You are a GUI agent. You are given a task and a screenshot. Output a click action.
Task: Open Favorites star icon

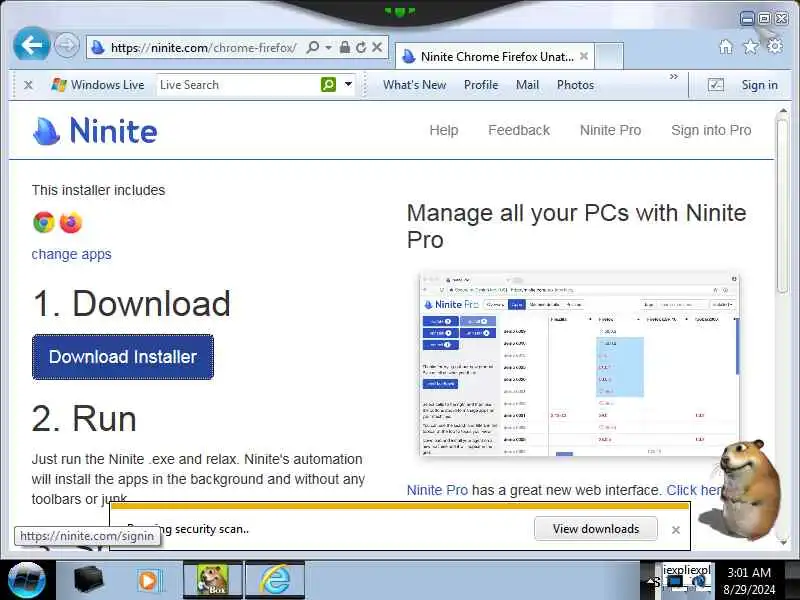(x=751, y=47)
